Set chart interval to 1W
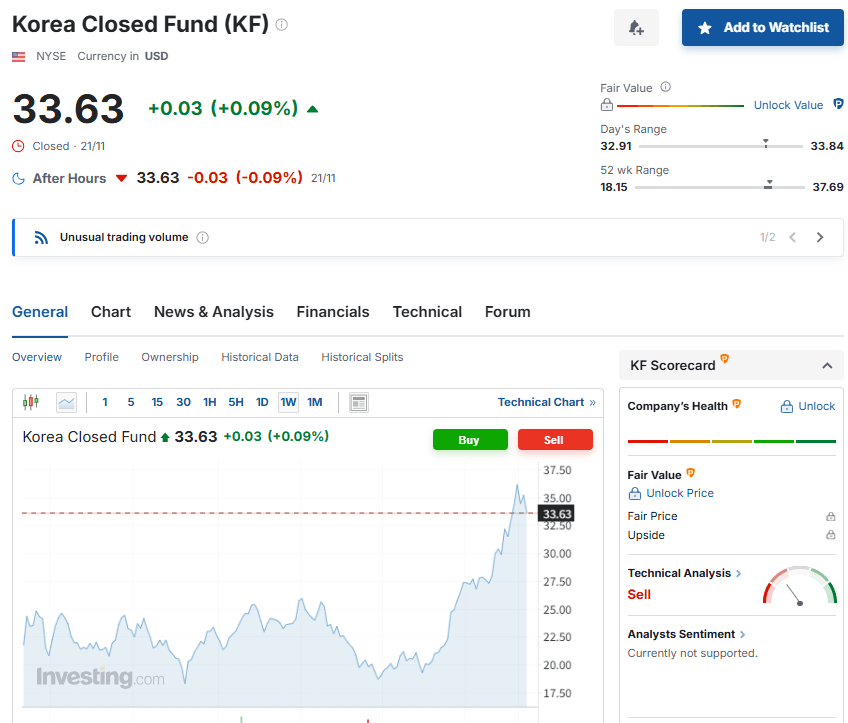Viewport: 848px width, 723px height. point(288,402)
